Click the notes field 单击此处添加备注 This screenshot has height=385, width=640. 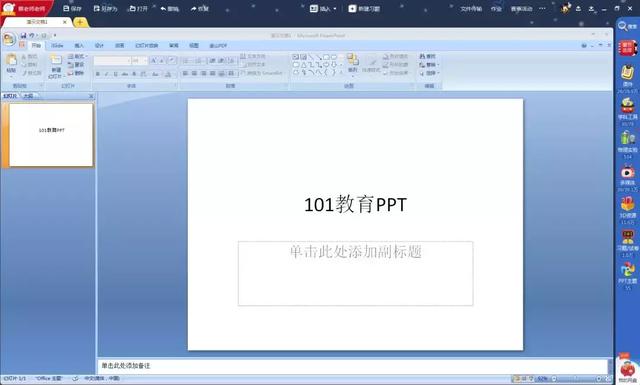352,365
